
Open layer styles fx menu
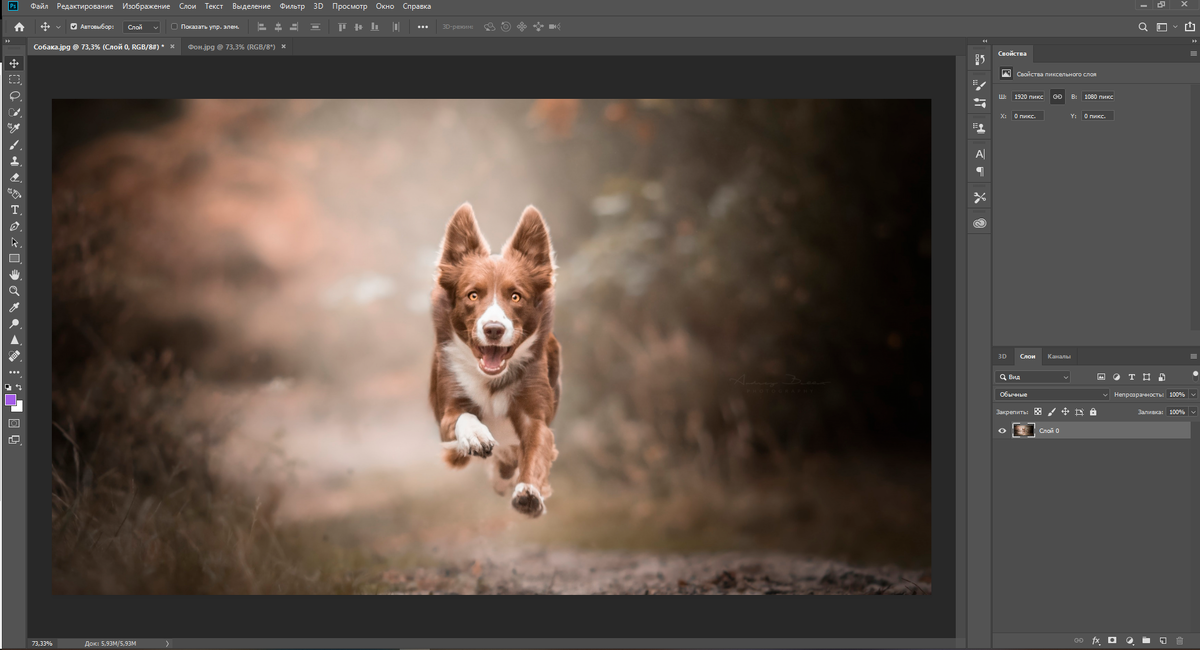[1096, 640]
